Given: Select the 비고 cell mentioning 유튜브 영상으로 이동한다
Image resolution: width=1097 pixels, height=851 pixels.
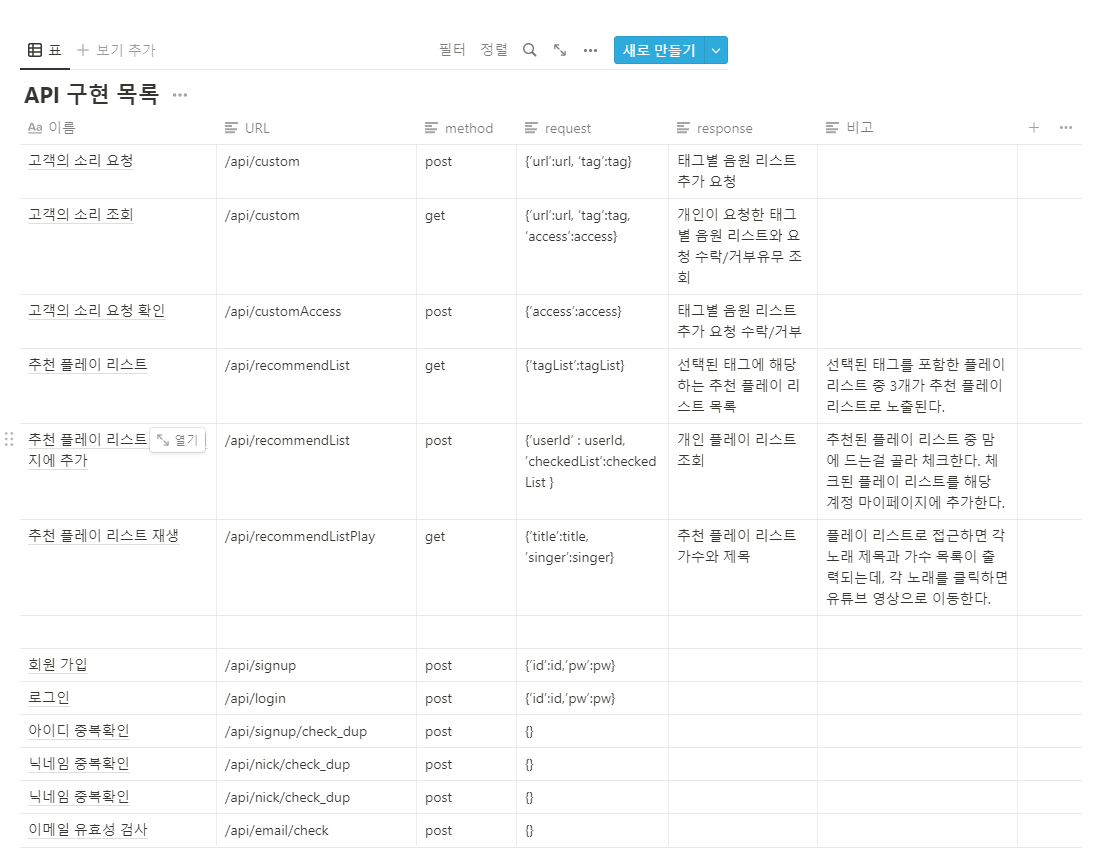Looking at the screenshot, I should [x=917, y=568].
